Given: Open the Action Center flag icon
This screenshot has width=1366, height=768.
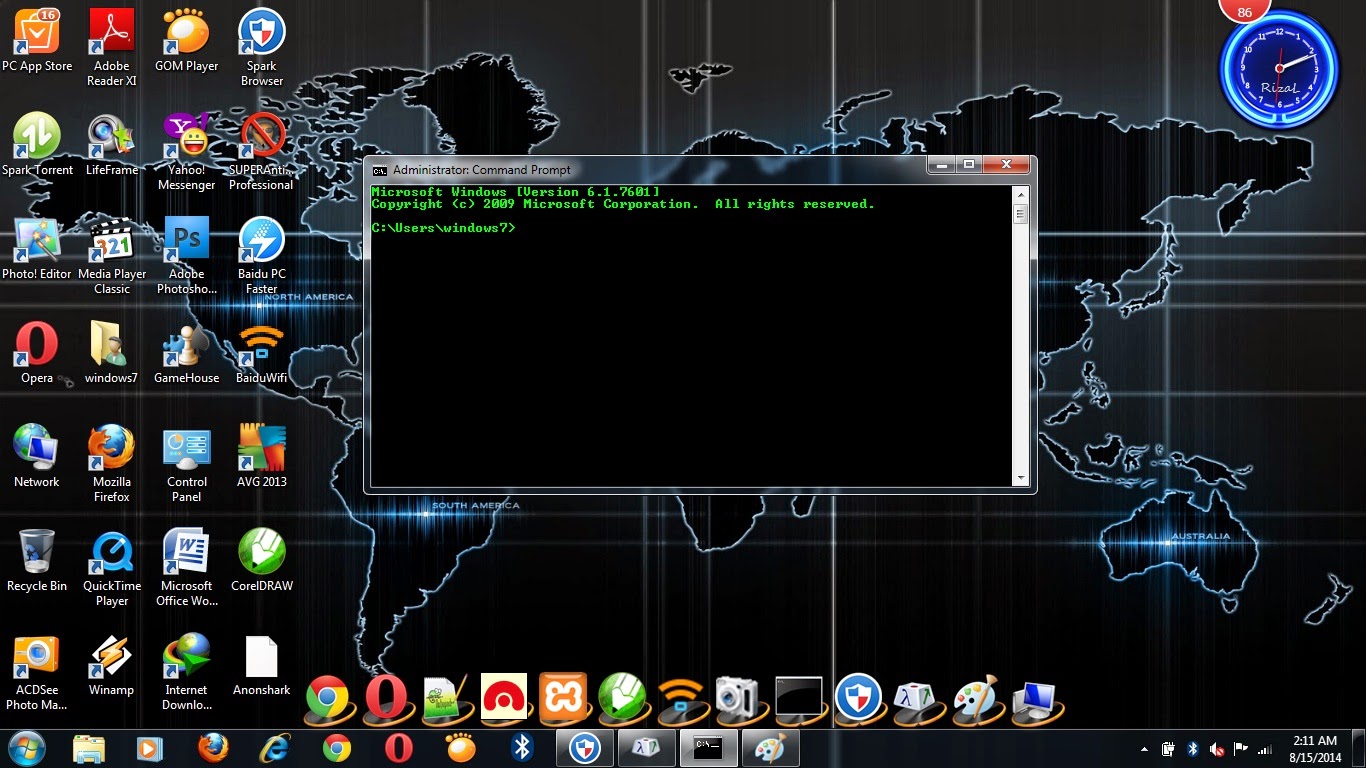Looking at the screenshot, I should 1240,749.
